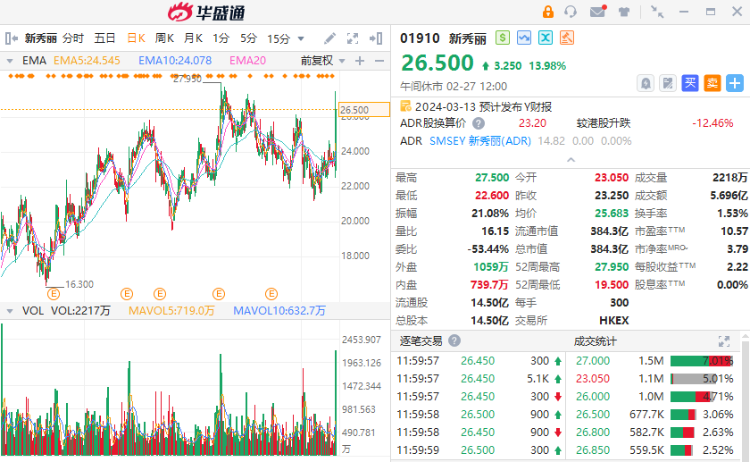Screen dimensions: 750x462
Task: Click the orange Sell (卖) button
Action: coord(712,83)
